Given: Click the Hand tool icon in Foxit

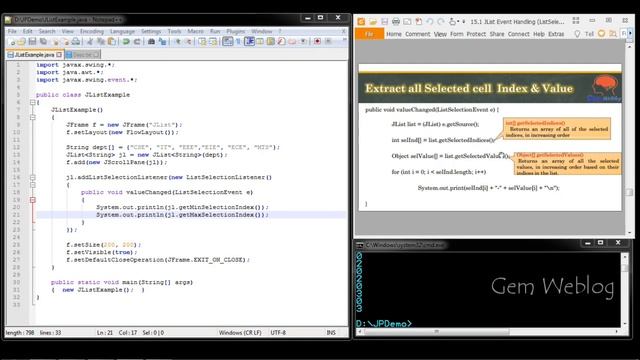Looking at the screenshot, I should pyautogui.click(x=452, y=21).
